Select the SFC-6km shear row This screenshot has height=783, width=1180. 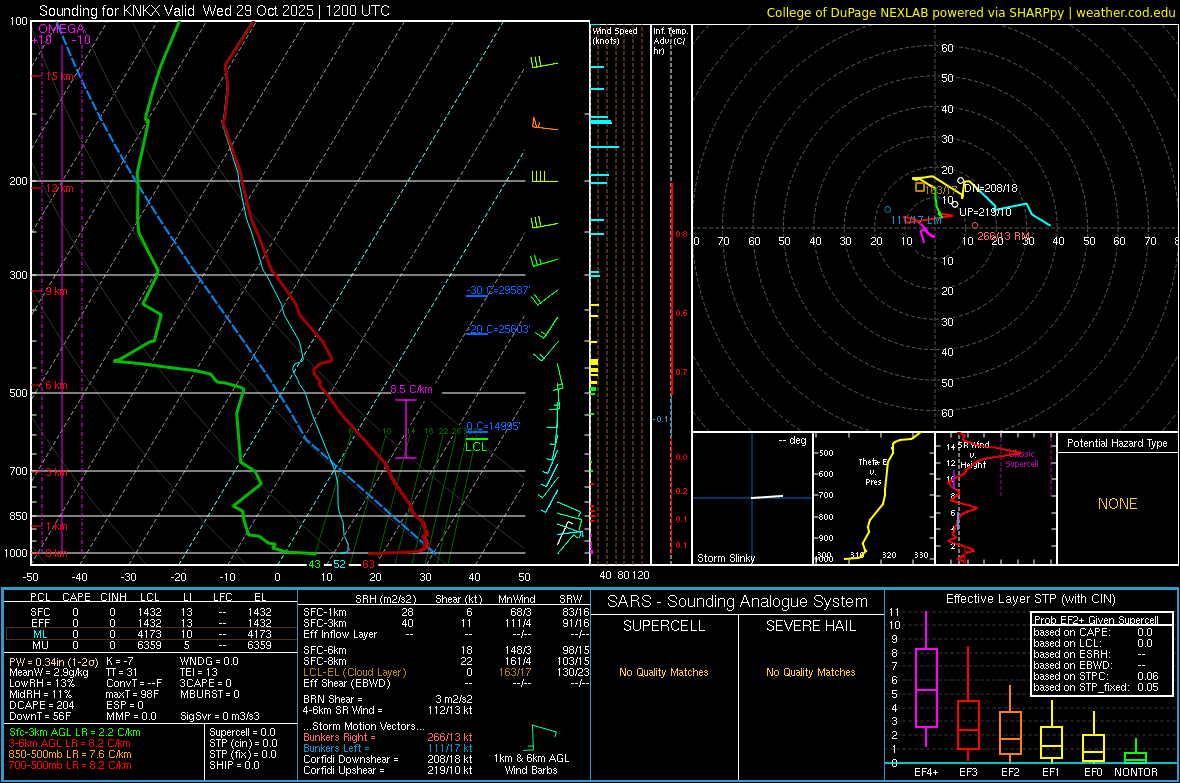446,650
